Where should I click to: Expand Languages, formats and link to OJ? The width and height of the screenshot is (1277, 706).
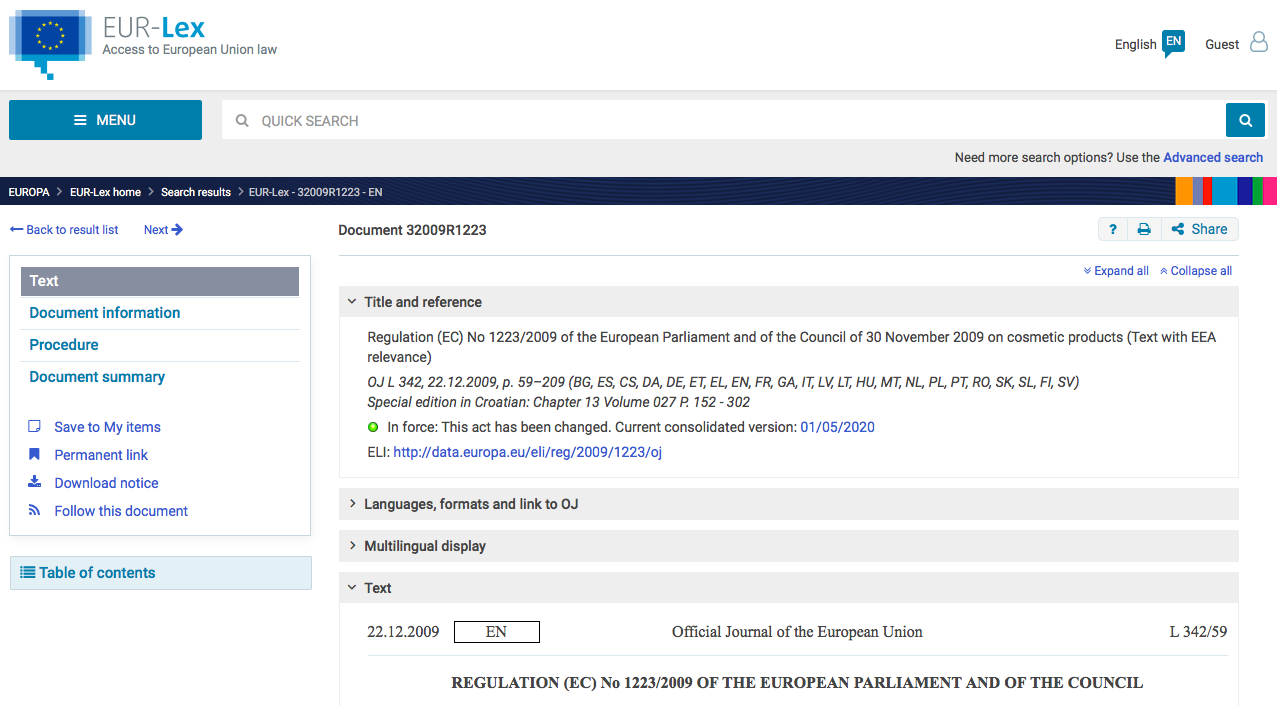[x=470, y=504]
